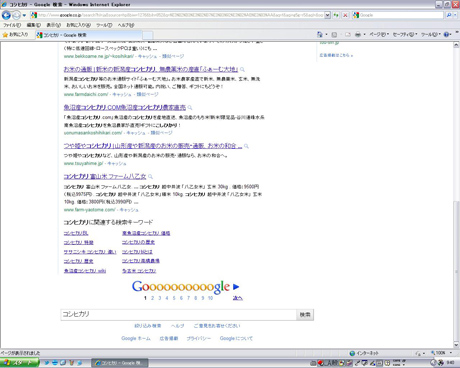460x368 pixels.
Task: Open キャッシュ link under www.tsuyahime.jp
Action: [117, 164]
